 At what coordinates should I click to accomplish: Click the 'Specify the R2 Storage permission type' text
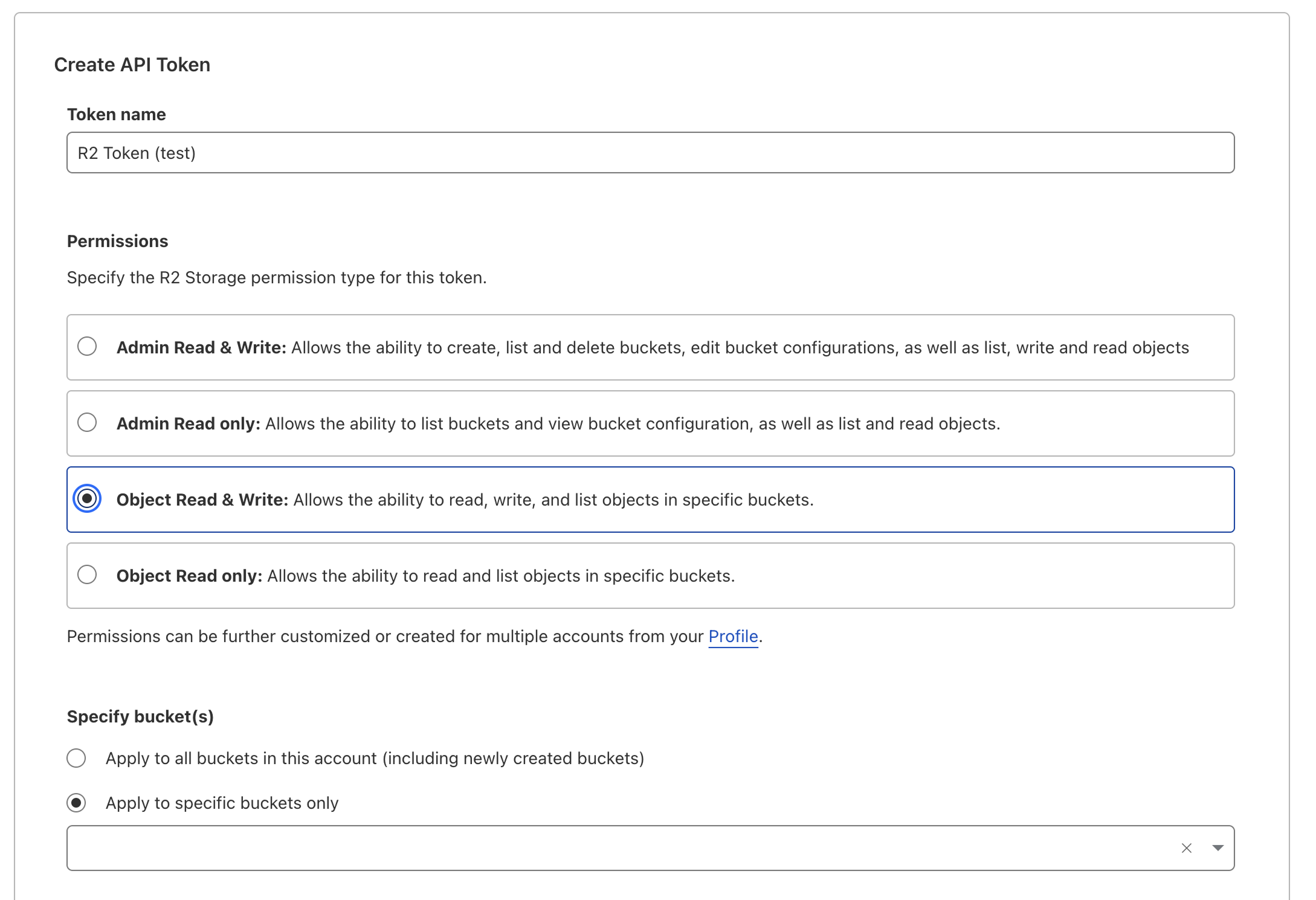click(277, 277)
